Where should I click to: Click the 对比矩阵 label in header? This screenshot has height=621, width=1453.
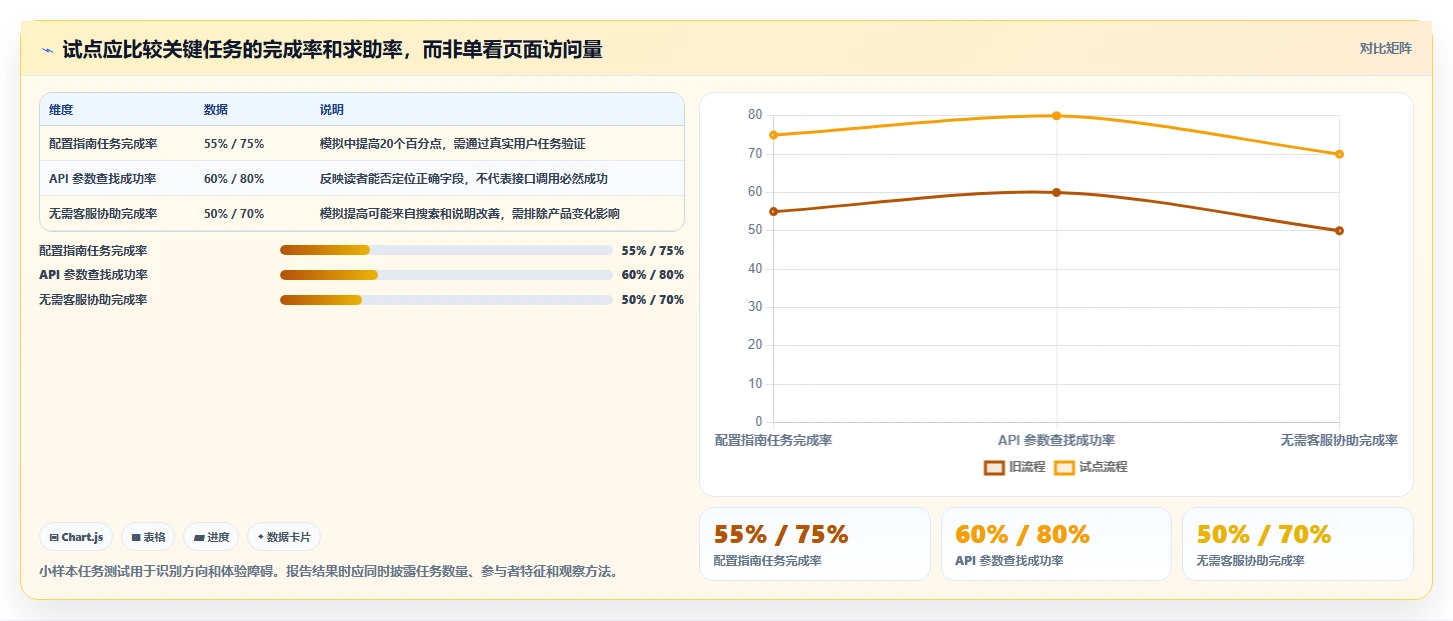tap(1385, 49)
